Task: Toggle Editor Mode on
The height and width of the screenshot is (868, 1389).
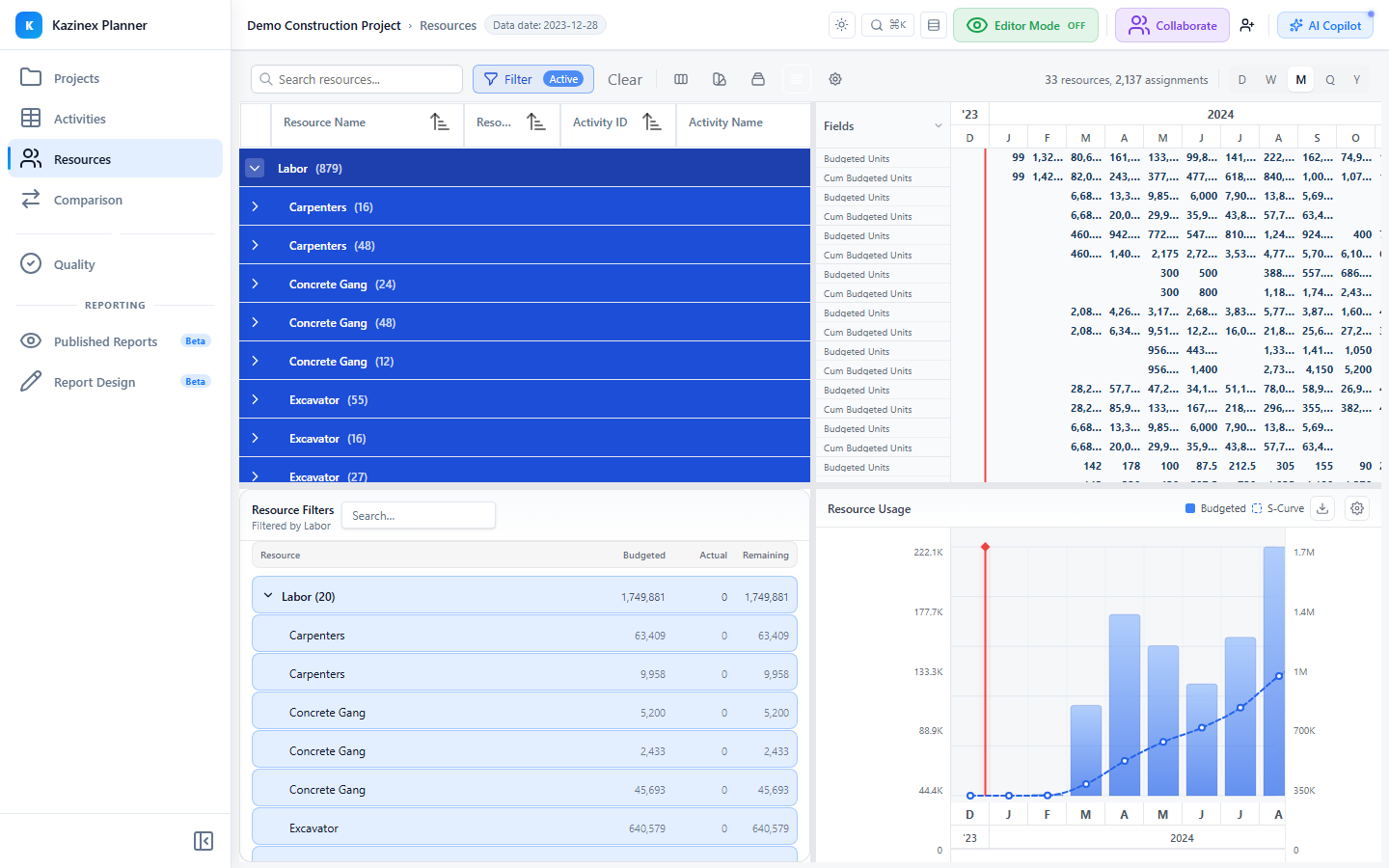Action: click(x=1025, y=25)
